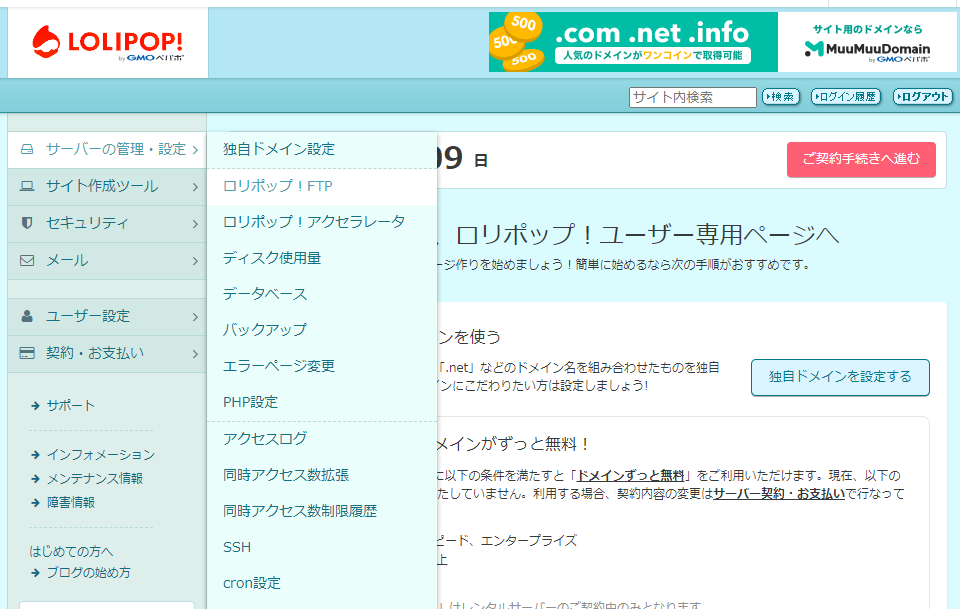Follow the サーバー契約・お支払い link
This screenshot has width=960, height=609.
coord(779,494)
